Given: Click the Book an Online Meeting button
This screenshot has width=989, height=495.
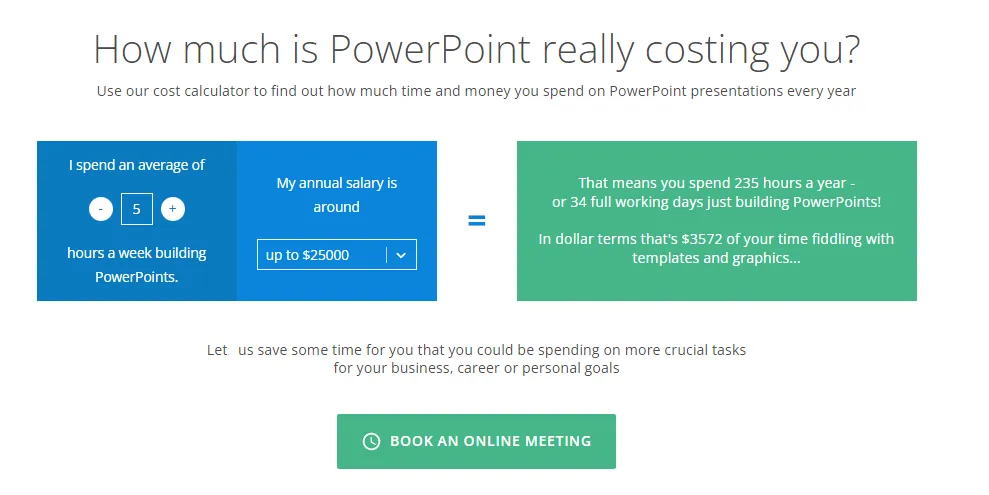Looking at the screenshot, I should click(x=476, y=441).
